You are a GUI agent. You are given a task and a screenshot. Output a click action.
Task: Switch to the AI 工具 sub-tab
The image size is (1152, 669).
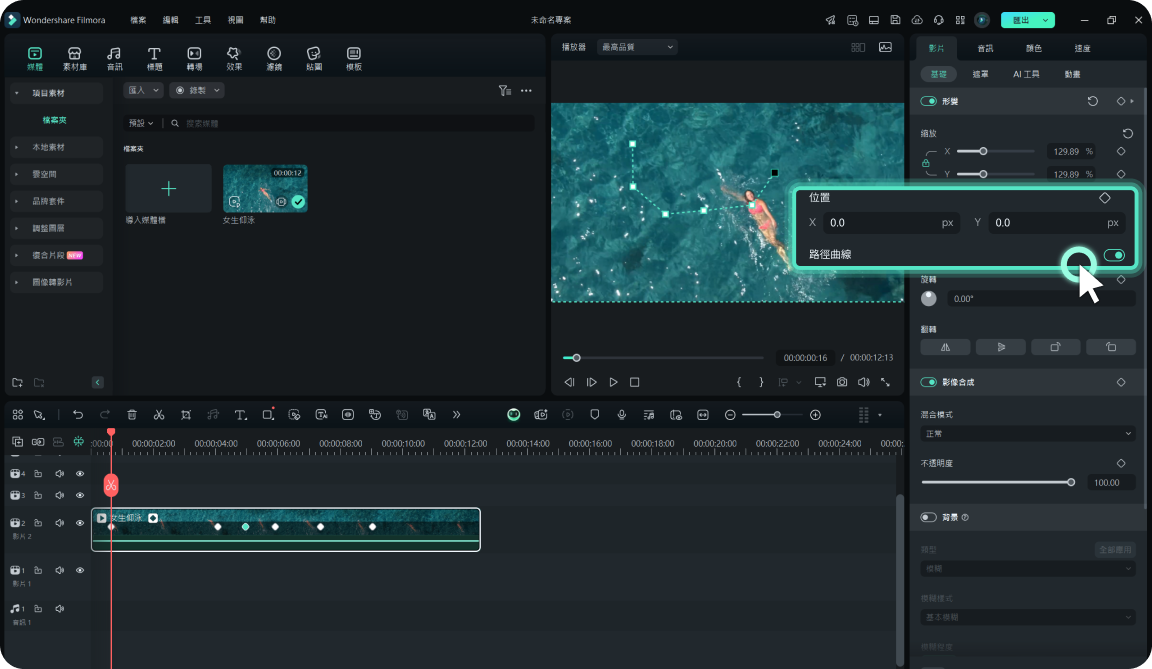tap(1026, 74)
